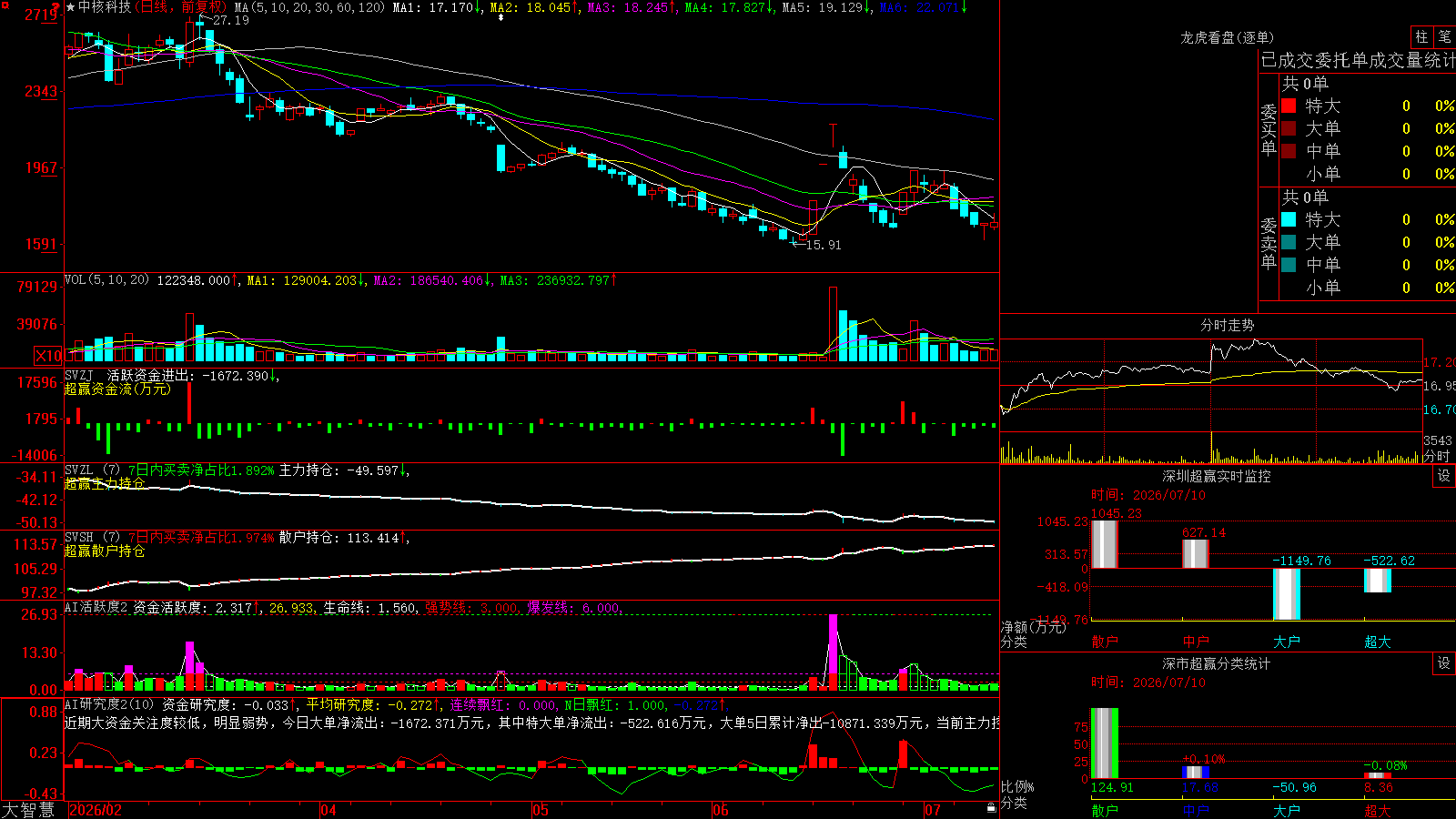This screenshot has width=1456, height=819.
Task: Click the 委买单 section label
Action: [x=1269, y=130]
